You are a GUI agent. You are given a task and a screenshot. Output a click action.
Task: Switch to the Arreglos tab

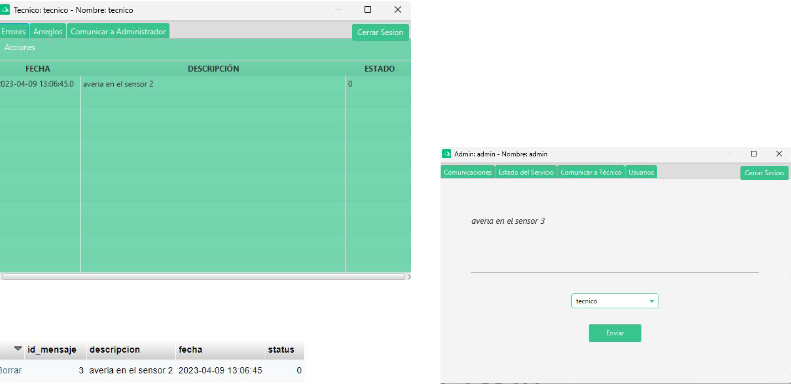[48, 31]
